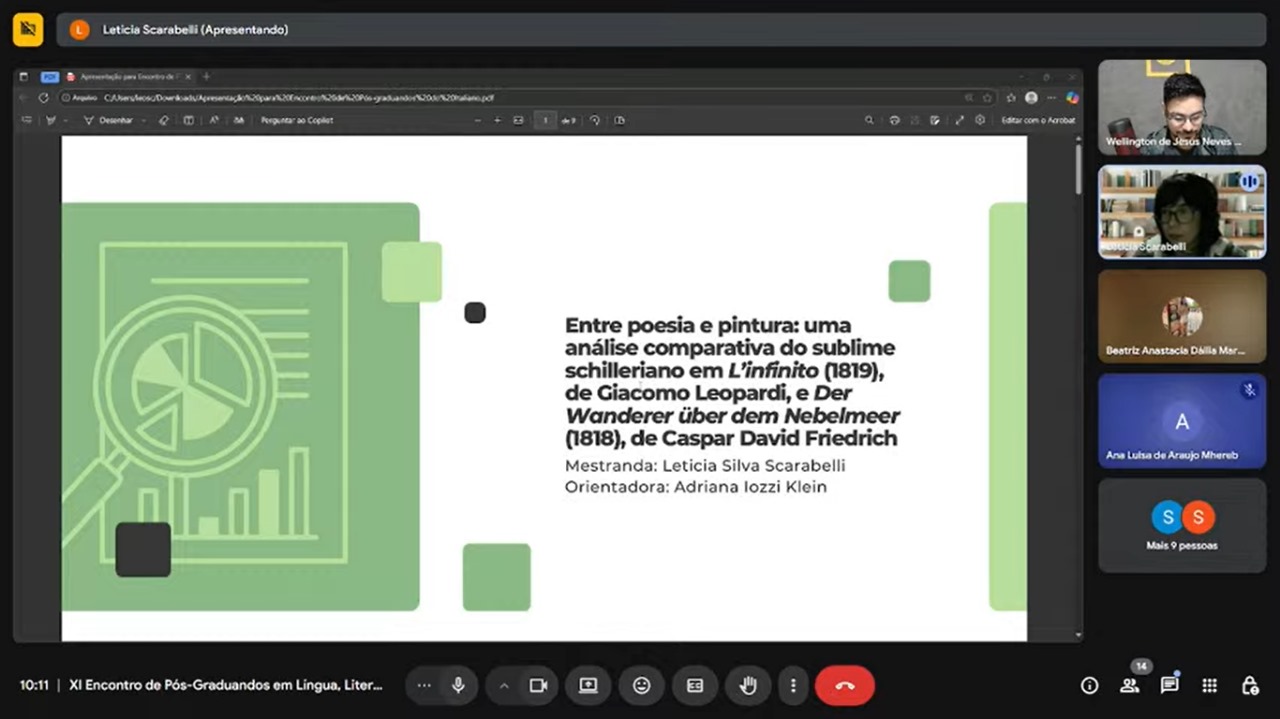Expand video settings chevron beside camera
The image size is (1280, 719).
[x=504, y=685]
